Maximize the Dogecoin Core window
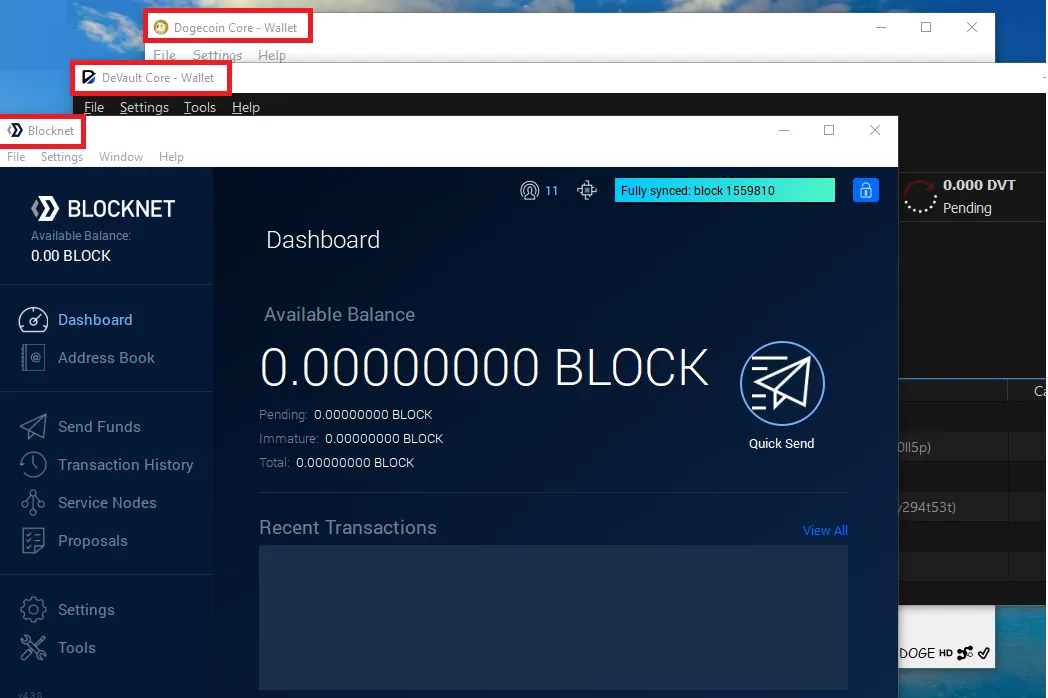The image size is (1048, 698). [926, 27]
